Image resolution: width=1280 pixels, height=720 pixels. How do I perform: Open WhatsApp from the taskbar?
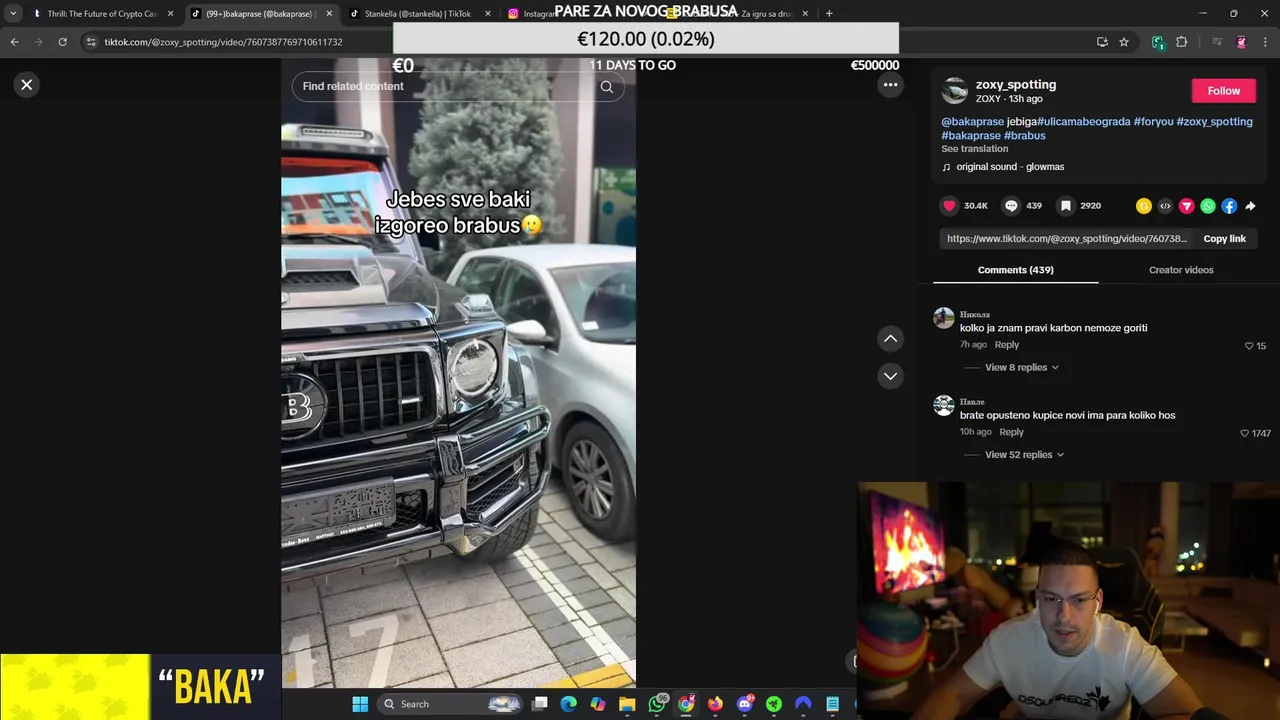click(x=657, y=704)
